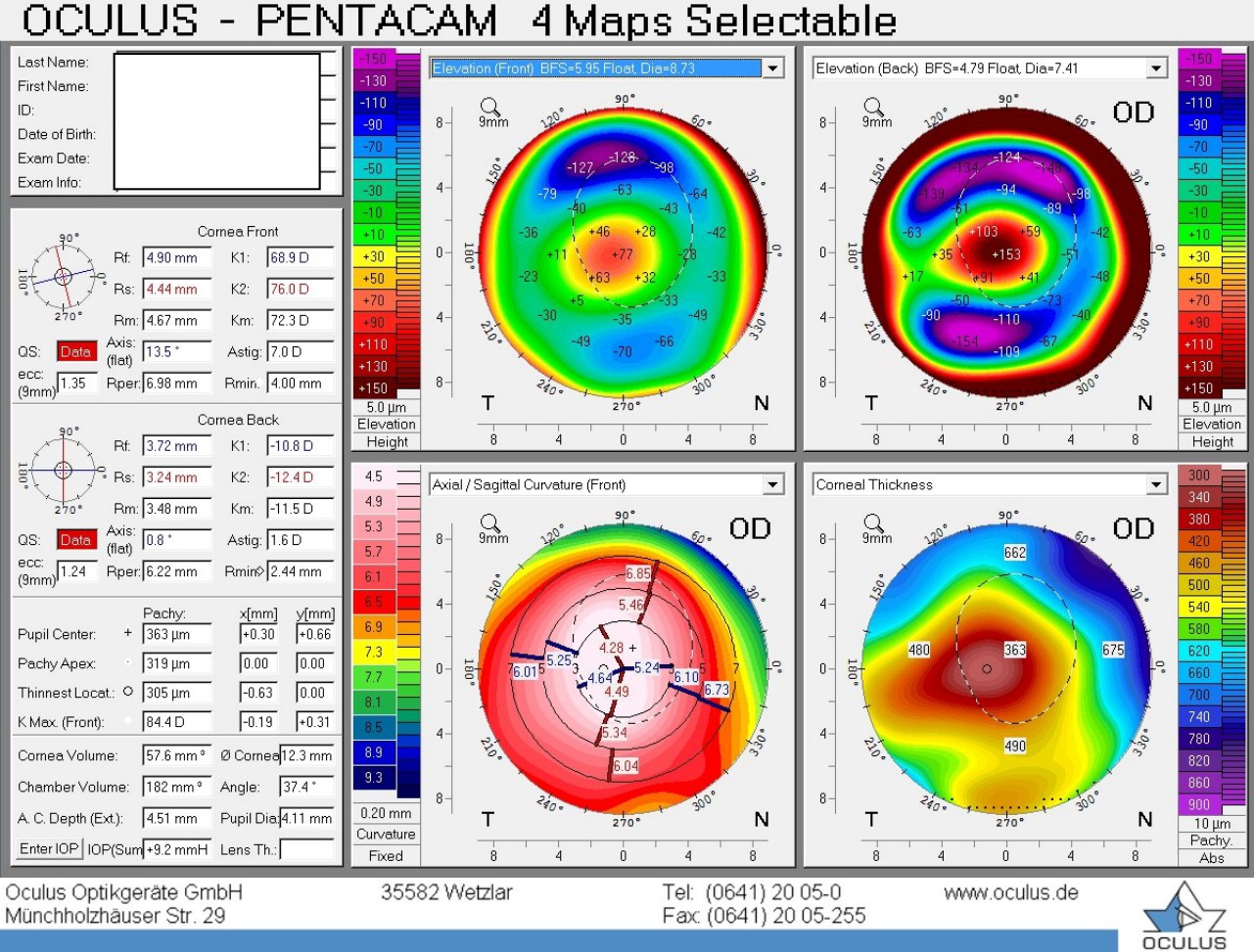Click the Cornea Front Astig 7.0 D field
The width and height of the screenshot is (1254, 952).
tap(301, 352)
